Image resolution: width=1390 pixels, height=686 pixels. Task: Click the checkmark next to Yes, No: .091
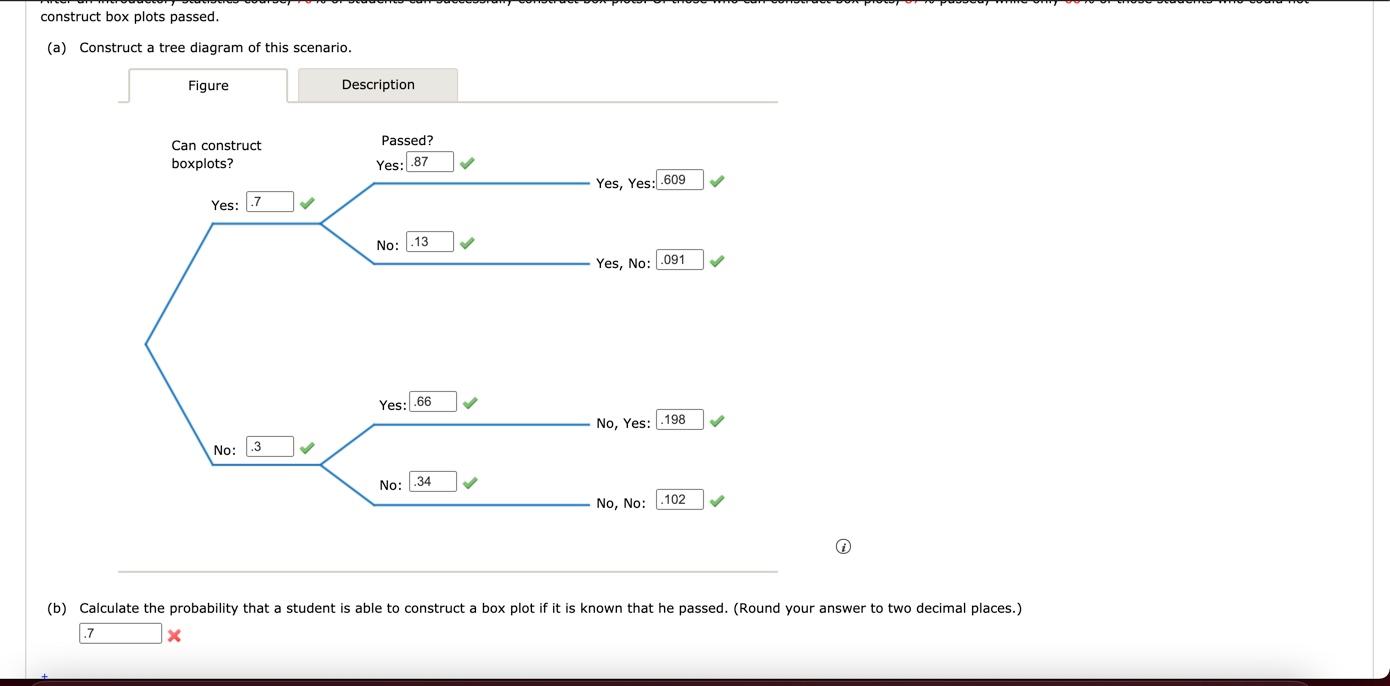pyautogui.click(x=716, y=260)
